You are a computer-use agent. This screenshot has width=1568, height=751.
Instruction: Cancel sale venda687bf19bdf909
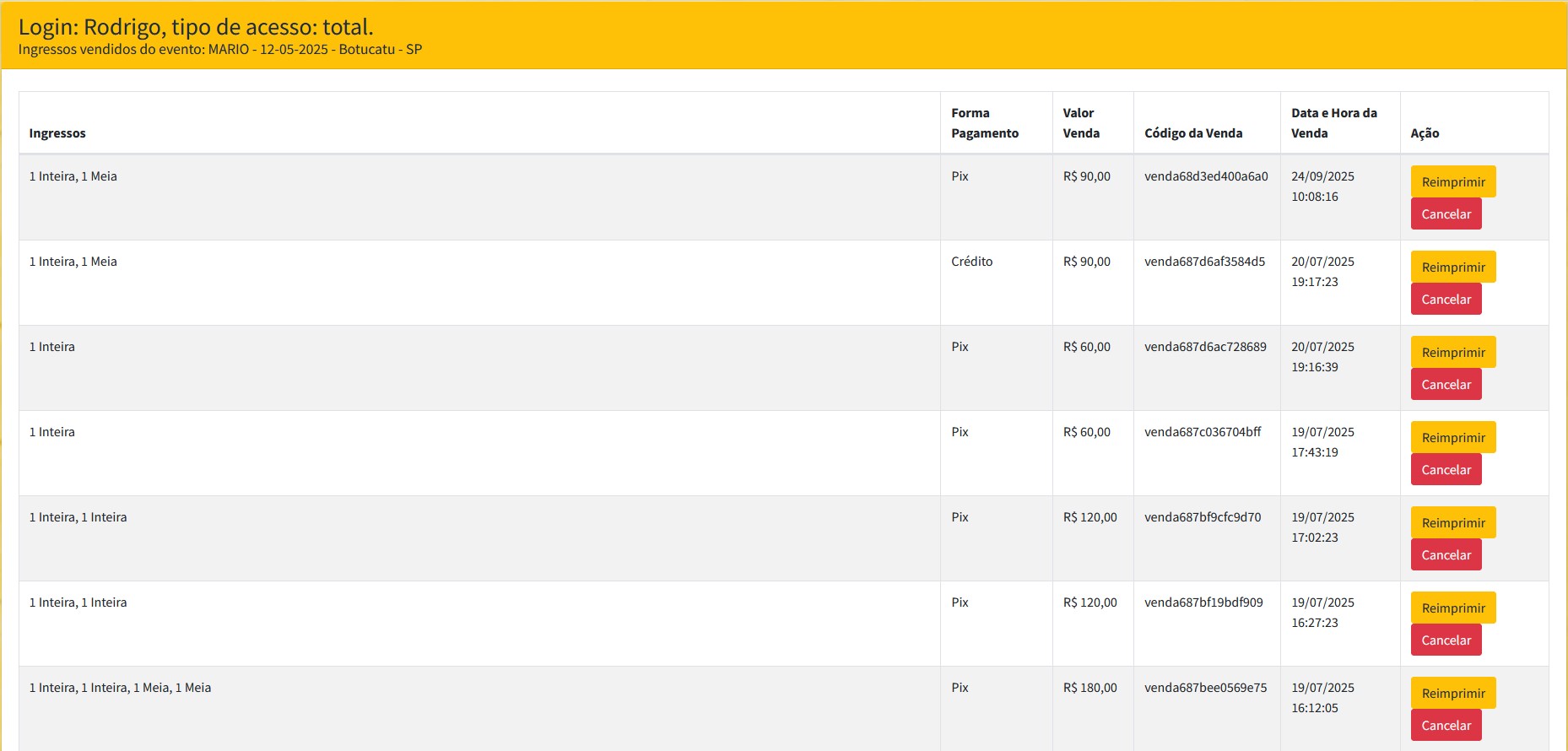coord(1446,640)
